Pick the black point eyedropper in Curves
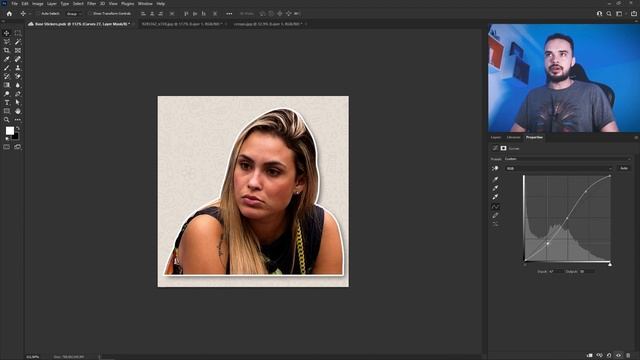 click(x=496, y=179)
